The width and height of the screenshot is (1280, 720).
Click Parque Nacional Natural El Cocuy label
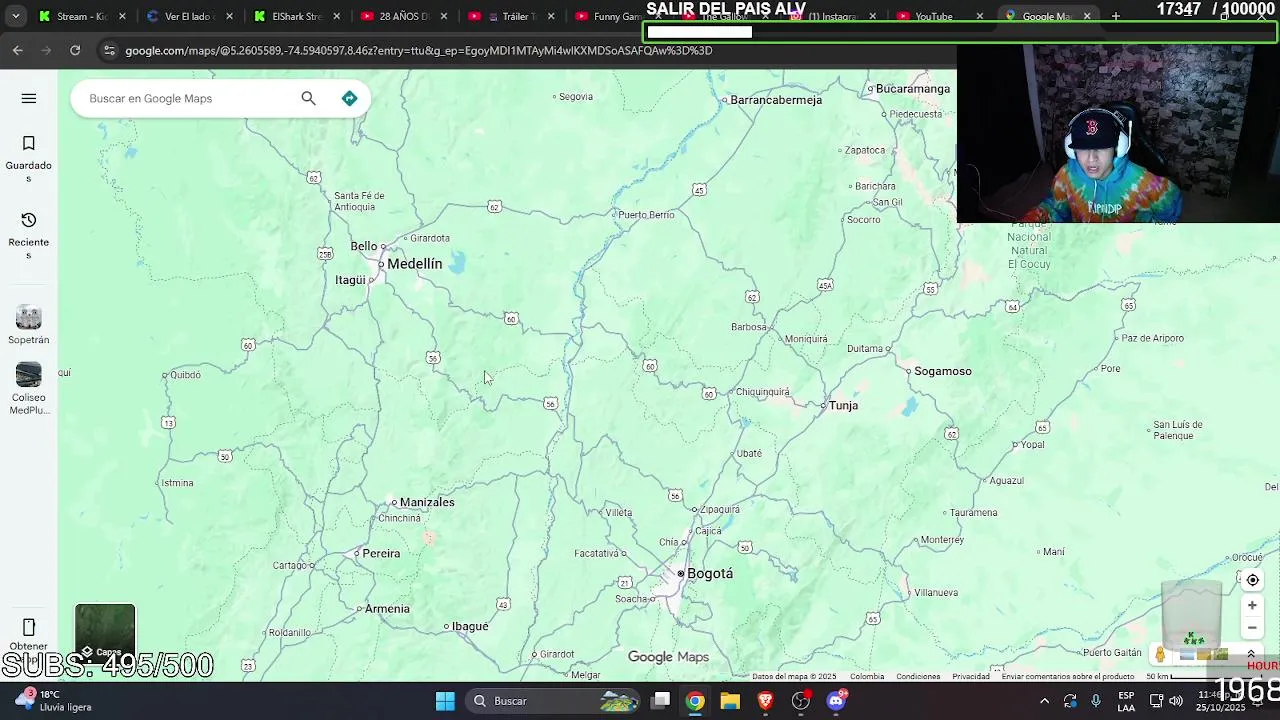pos(1029,244)
